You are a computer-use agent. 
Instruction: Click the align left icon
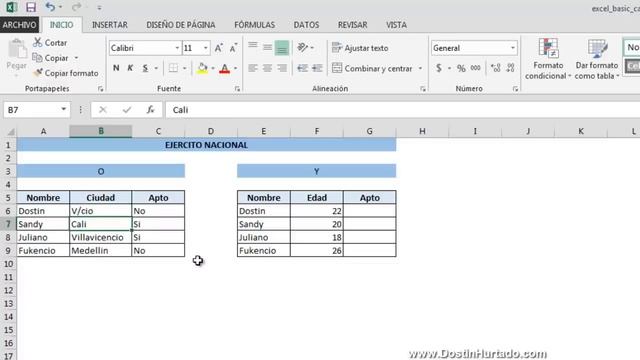point(253,68)
